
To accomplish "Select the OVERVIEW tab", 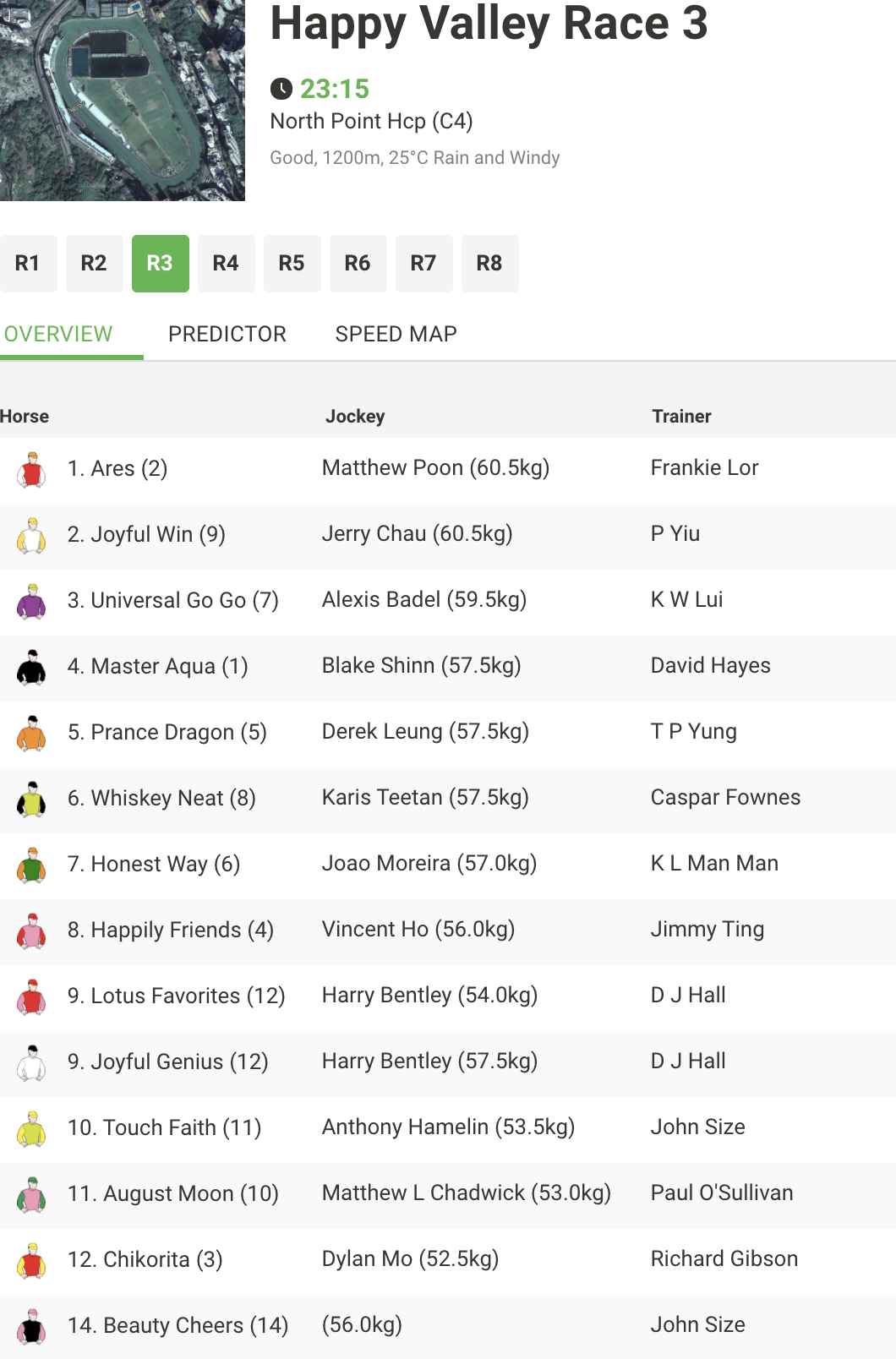I will (x=58, y=334).
